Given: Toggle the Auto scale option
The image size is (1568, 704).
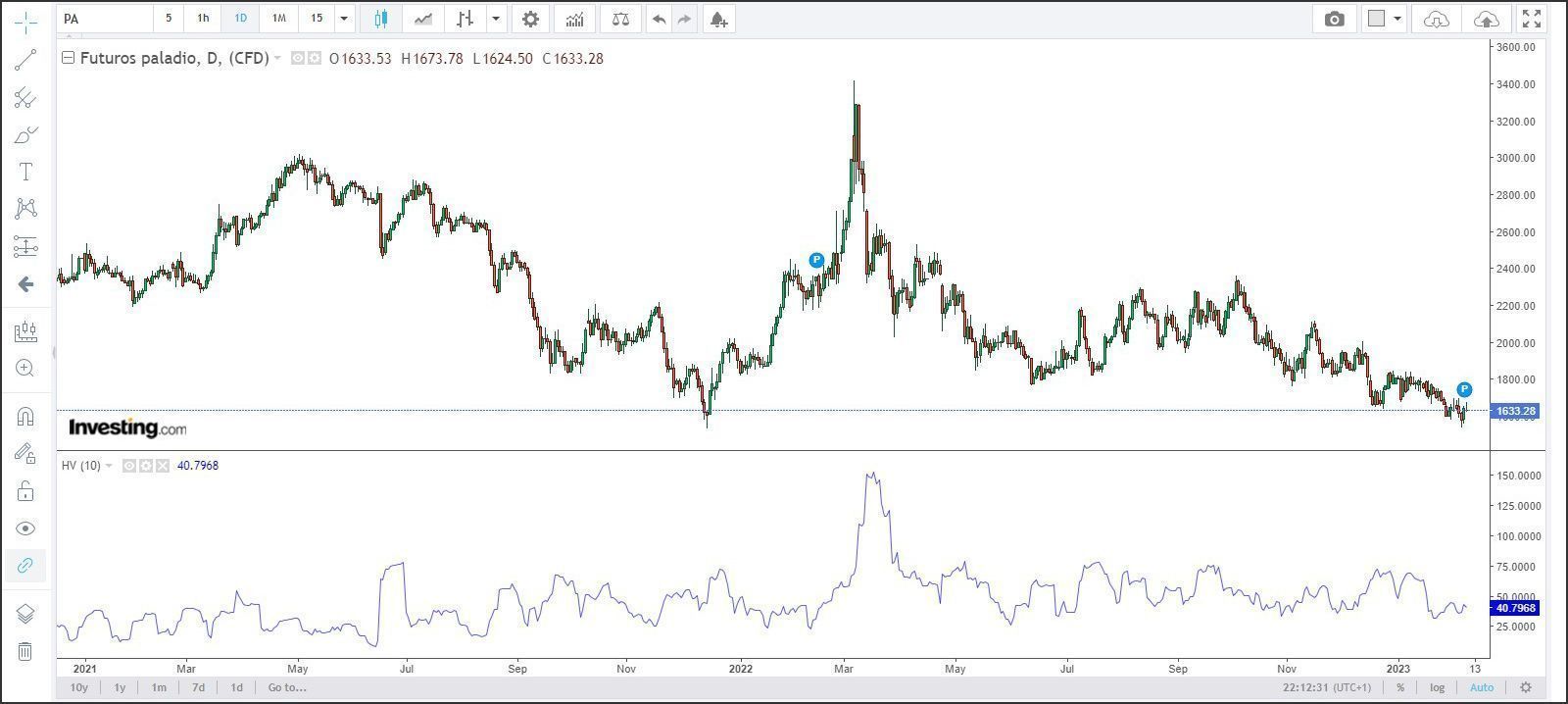Looking at the screenshot, I should coord(1481,687).
